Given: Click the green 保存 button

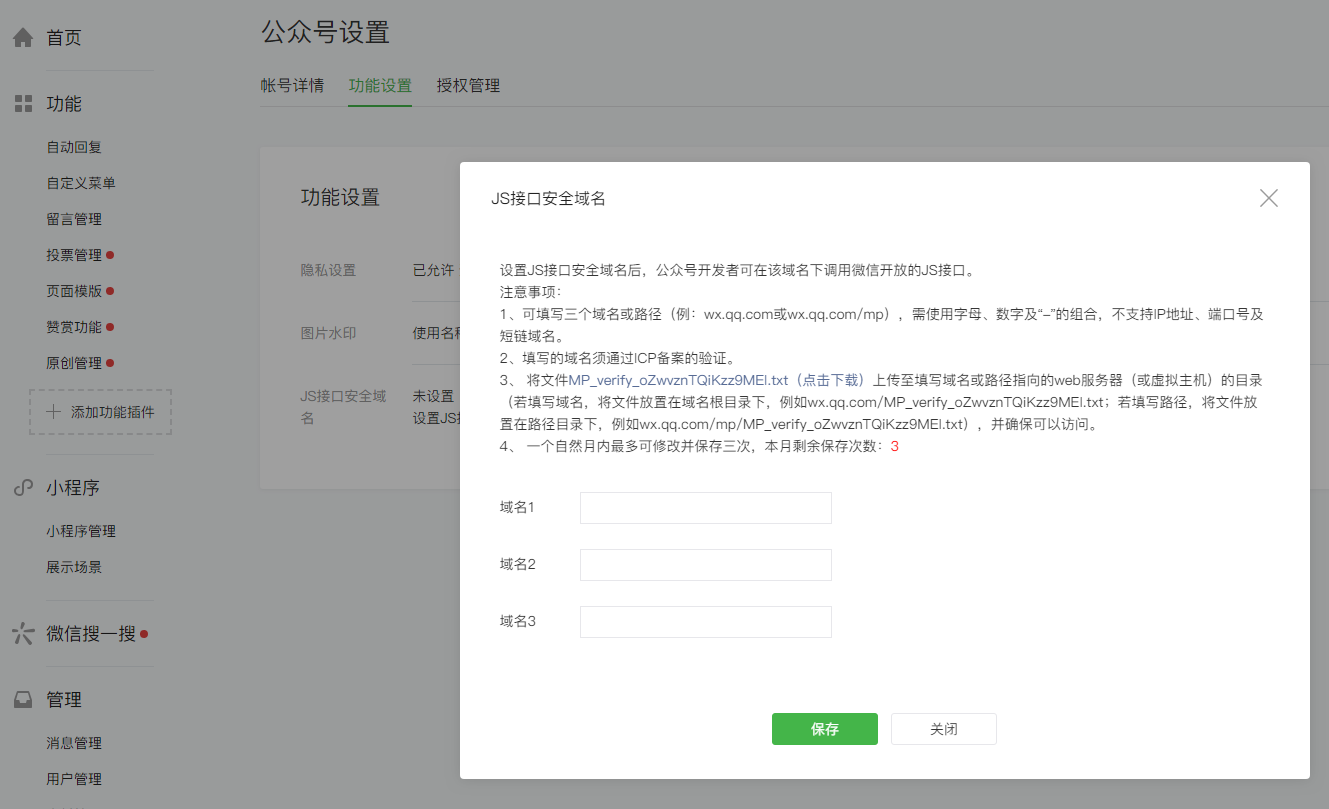Looking at the screenshot, I should click(x=825, y=729).
